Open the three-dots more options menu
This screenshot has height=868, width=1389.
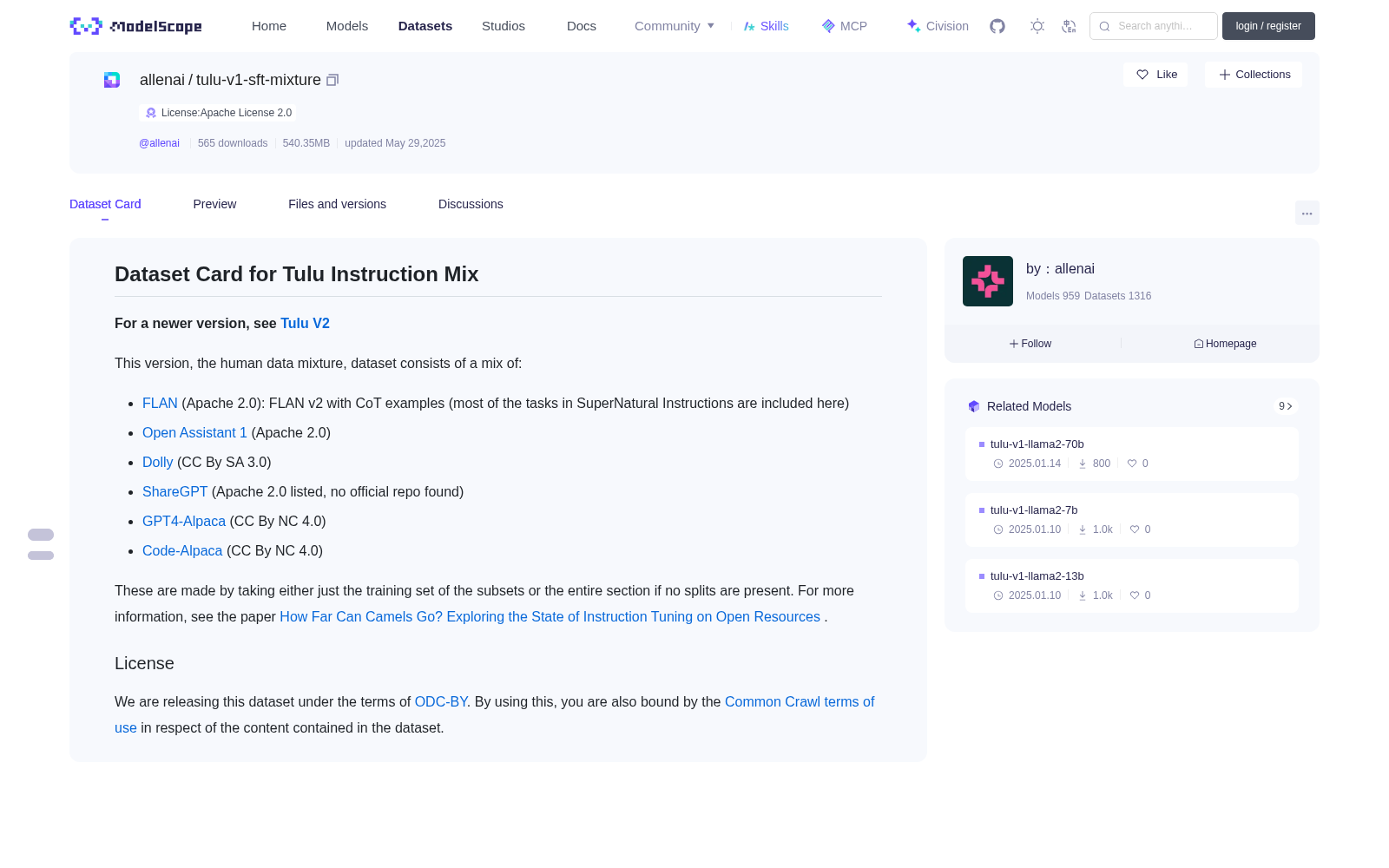pyautogui.click(x=1307, y=213)
